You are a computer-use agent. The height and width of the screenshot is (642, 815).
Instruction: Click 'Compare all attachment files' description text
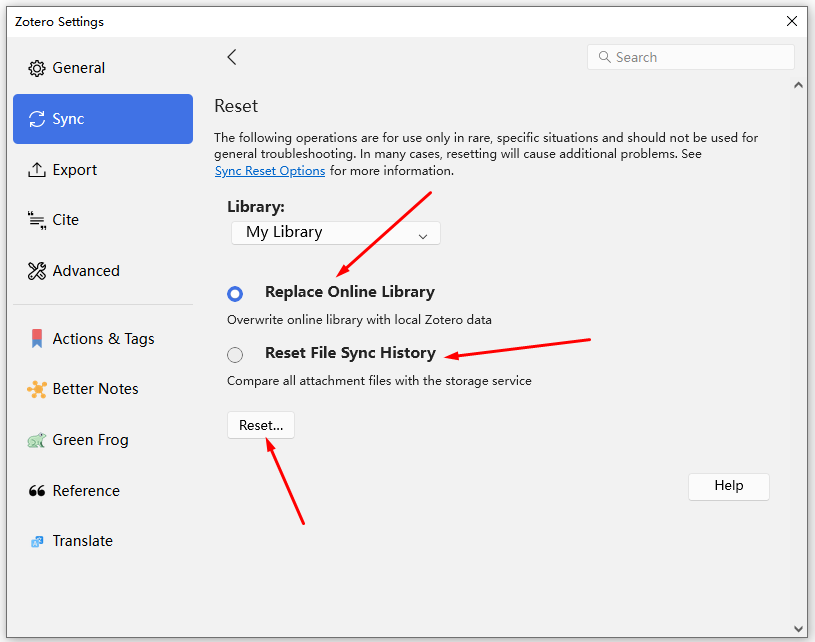(x=379, y=381)
